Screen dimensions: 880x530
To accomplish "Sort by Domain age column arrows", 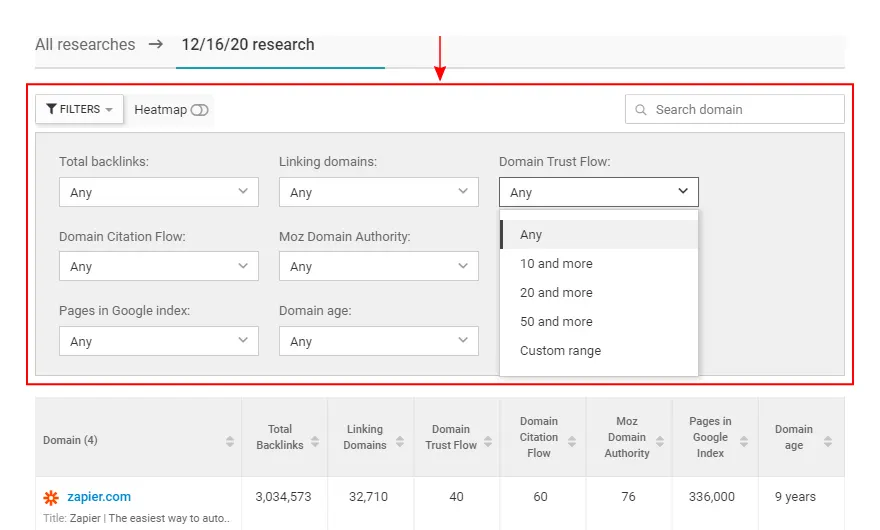I will [x=828, y=441].
